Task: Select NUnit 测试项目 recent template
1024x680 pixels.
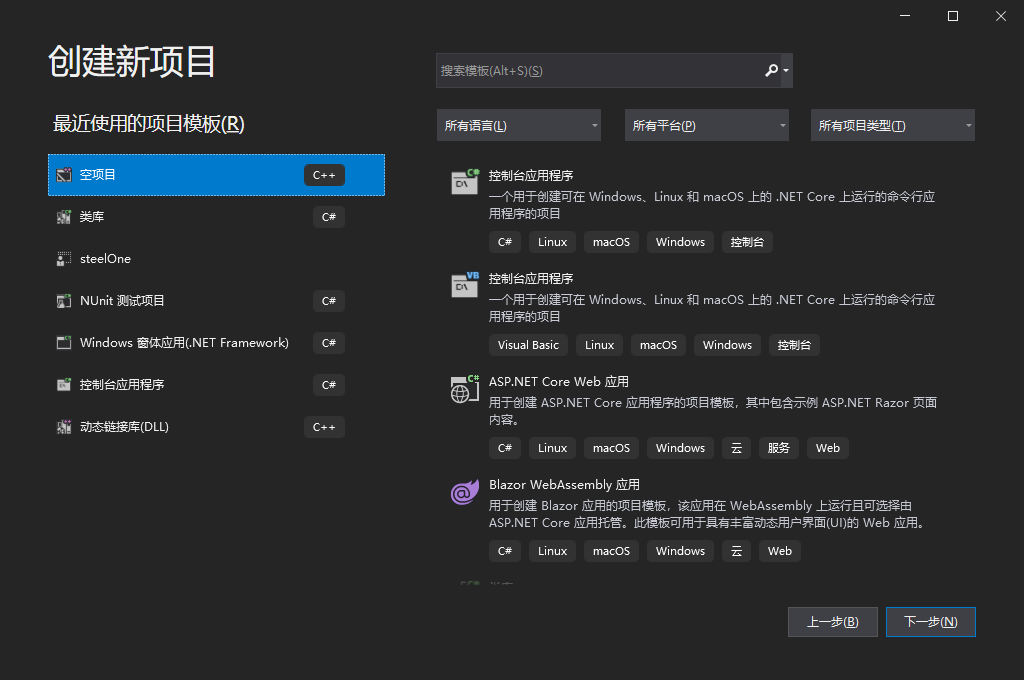Action: coord(216,300)
